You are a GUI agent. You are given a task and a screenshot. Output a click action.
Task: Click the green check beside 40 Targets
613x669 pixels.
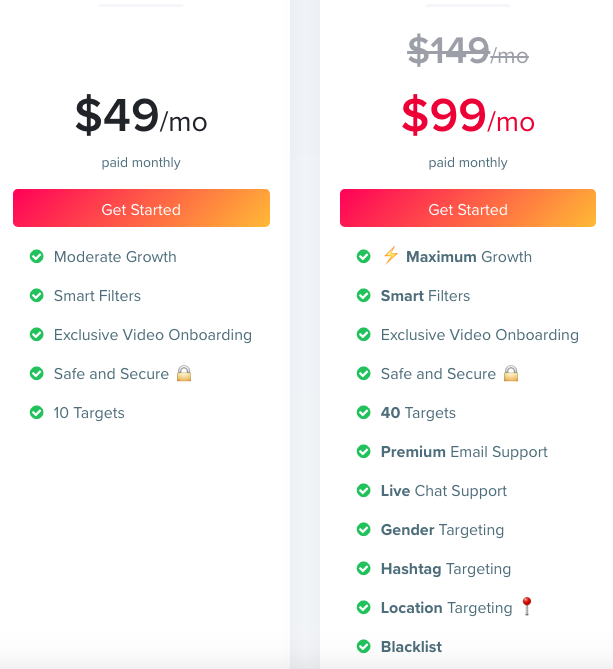pos(363,413)
